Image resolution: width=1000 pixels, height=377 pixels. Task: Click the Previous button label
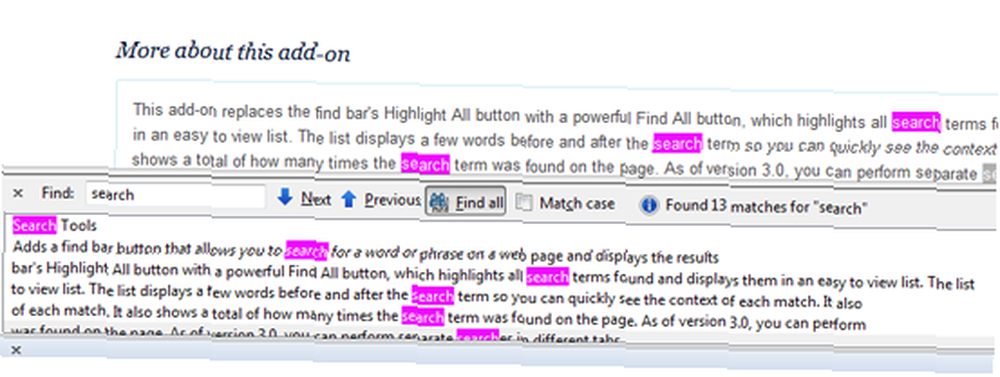click(x=392, y=201)
